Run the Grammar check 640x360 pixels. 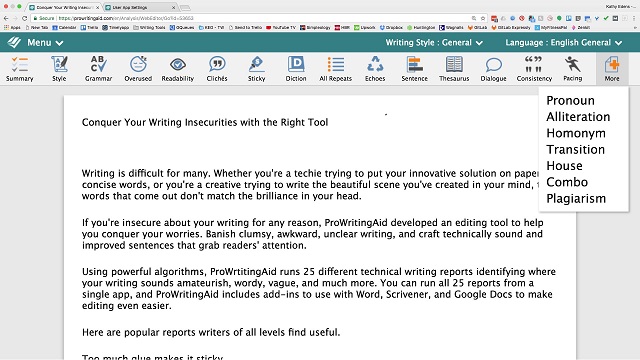click(98, 69)
